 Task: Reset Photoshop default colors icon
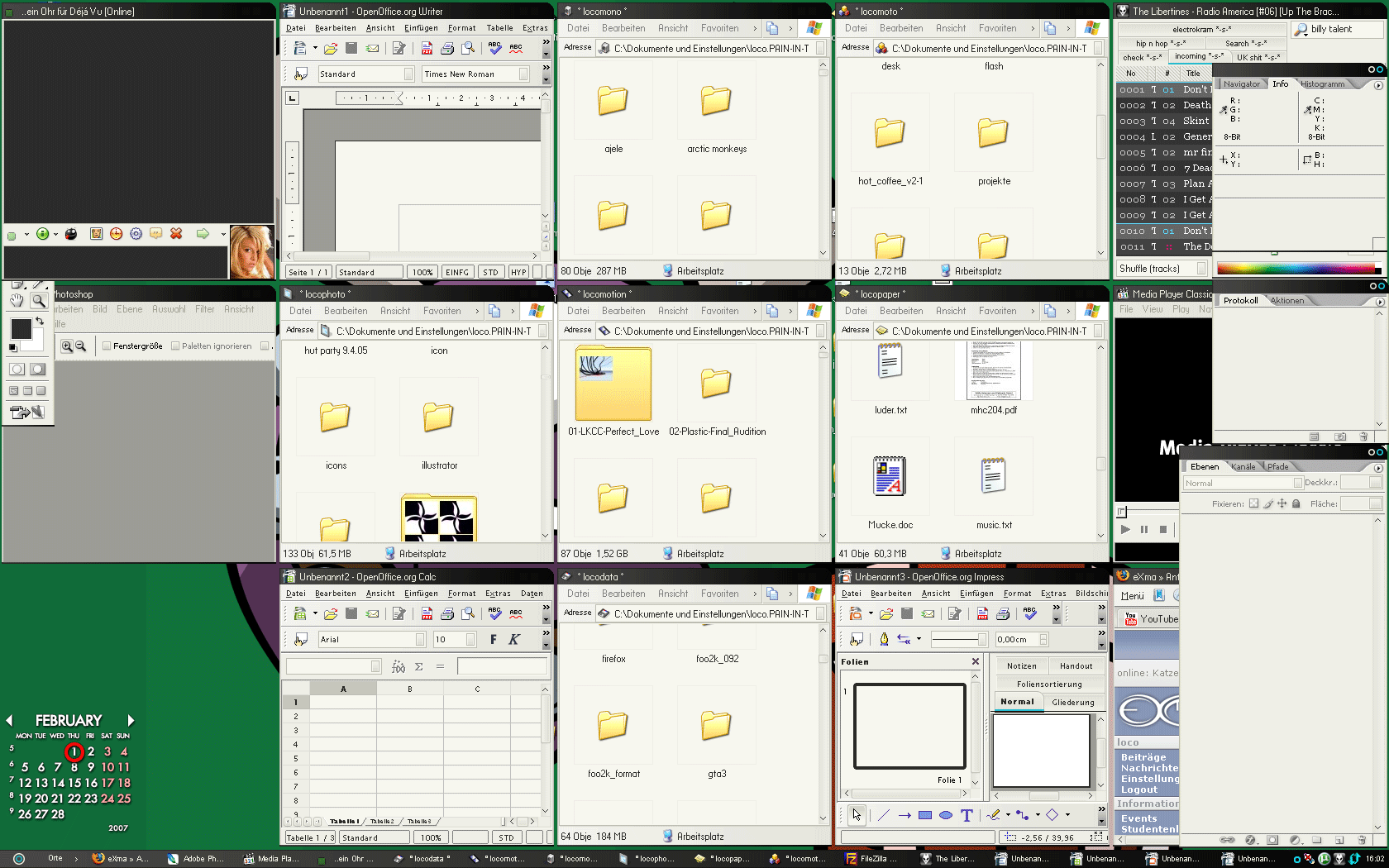tap(13, 348)
